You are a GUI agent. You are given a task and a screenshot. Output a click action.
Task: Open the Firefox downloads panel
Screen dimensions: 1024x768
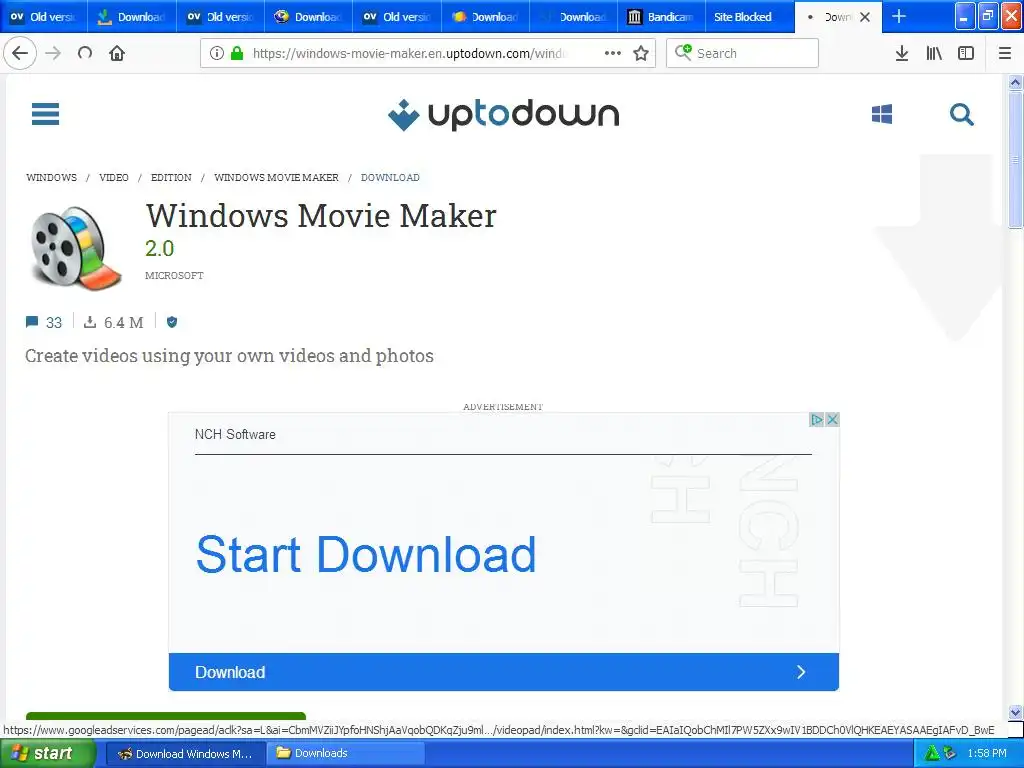coord(902,53)
